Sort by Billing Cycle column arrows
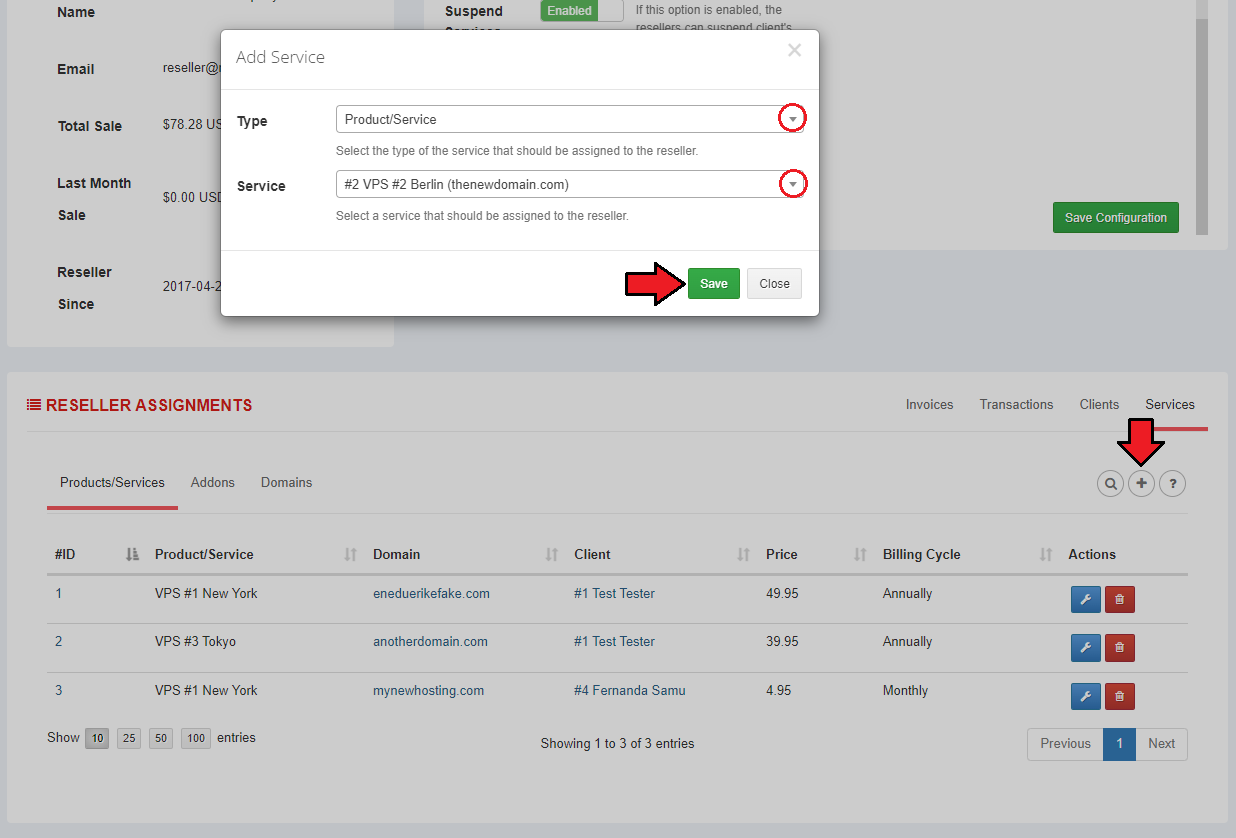 pyautogui.click(x=1045, y=554)
